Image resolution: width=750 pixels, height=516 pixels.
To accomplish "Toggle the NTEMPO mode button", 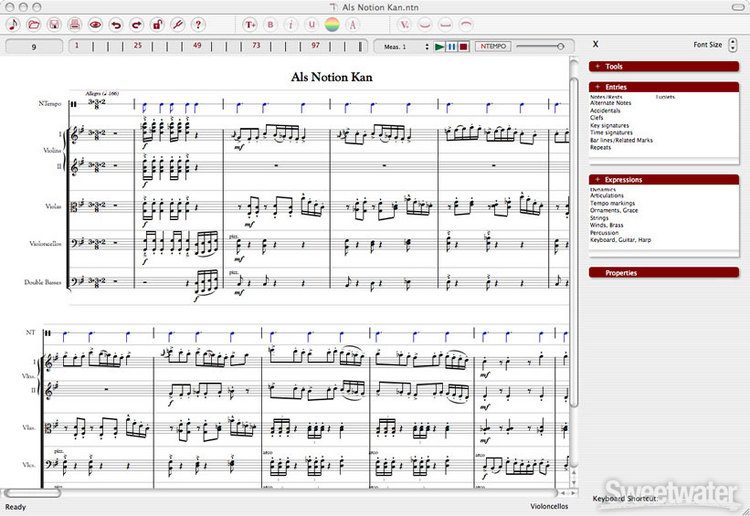I will coord(491,46).
